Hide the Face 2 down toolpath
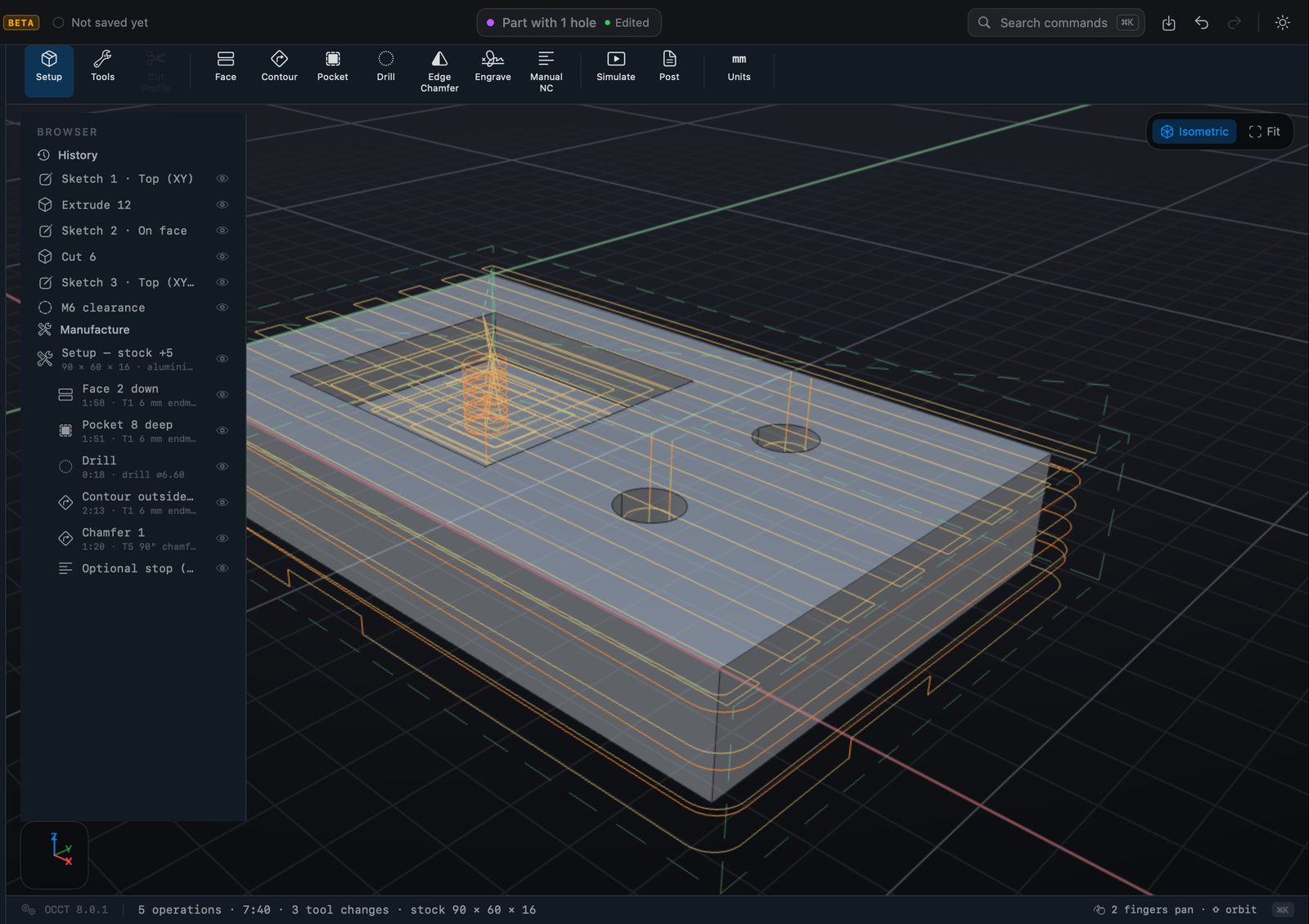The height and width of the screenshot is (924, 1309). [222, 395]
